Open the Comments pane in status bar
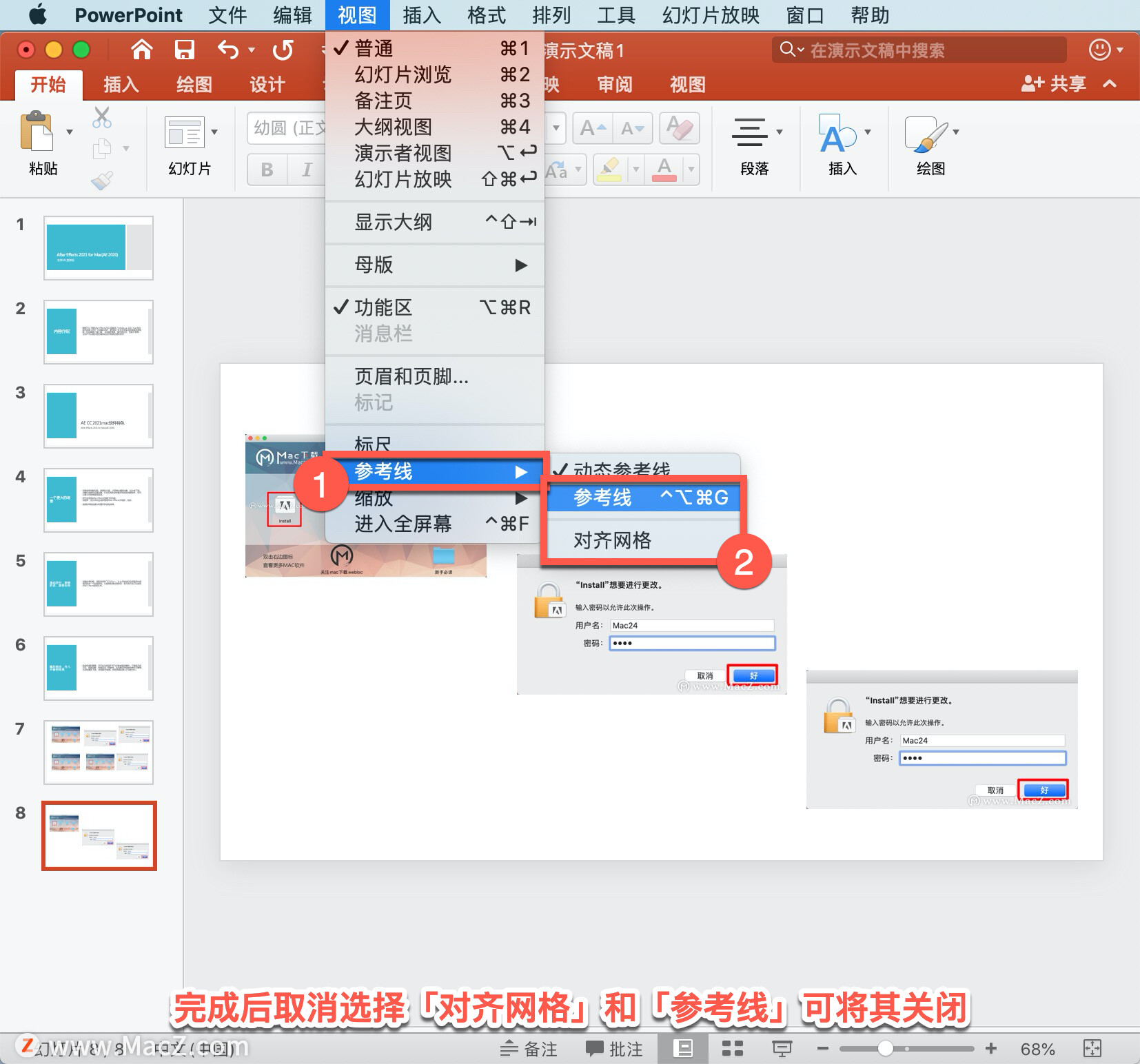The height and width of the screenshot is (1064, 1140). pyautogui.click(x=614, y=1049)
